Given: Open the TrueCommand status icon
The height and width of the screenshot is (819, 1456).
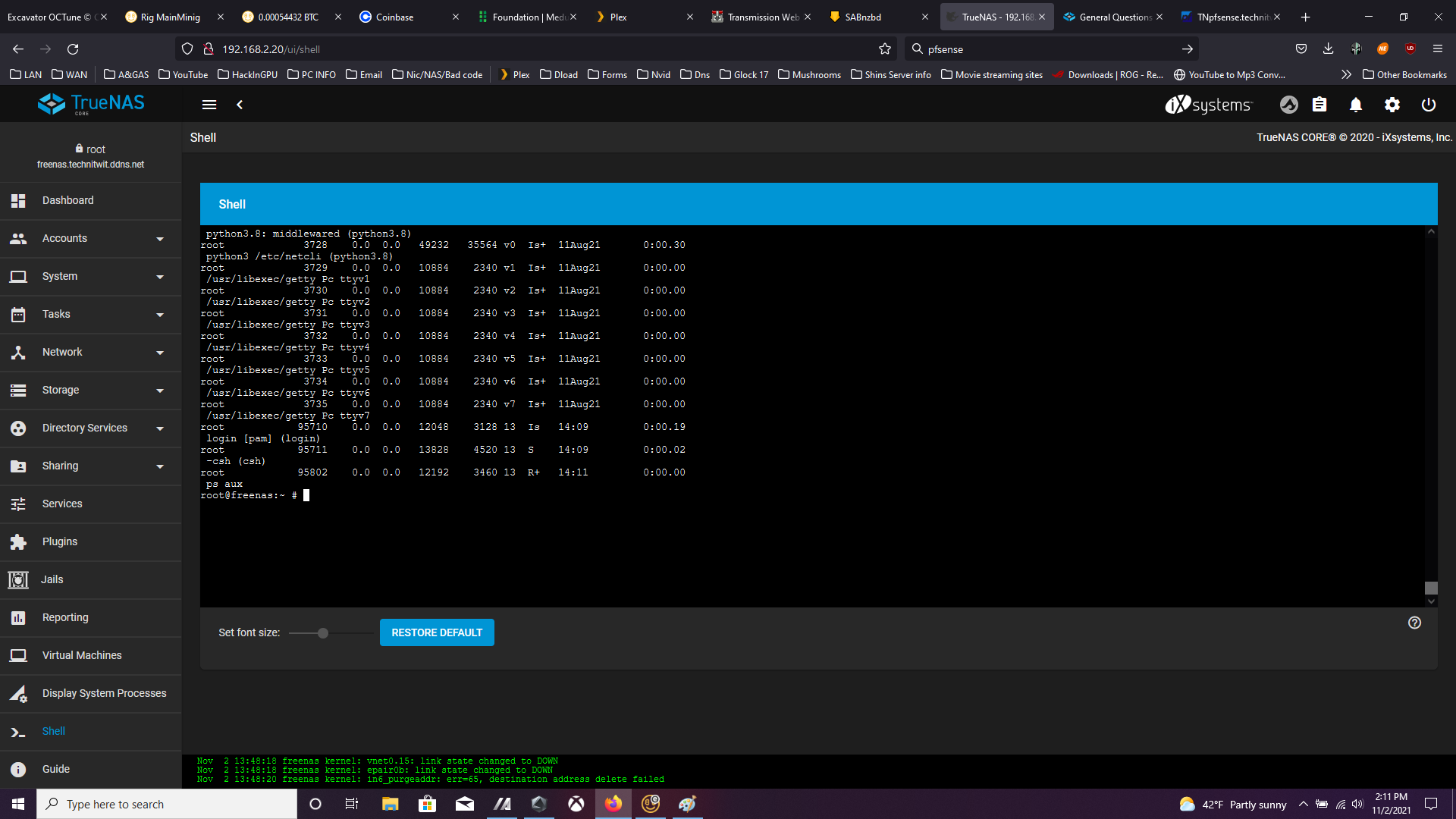Looking at the screenshot, I should click(1288, 105).
